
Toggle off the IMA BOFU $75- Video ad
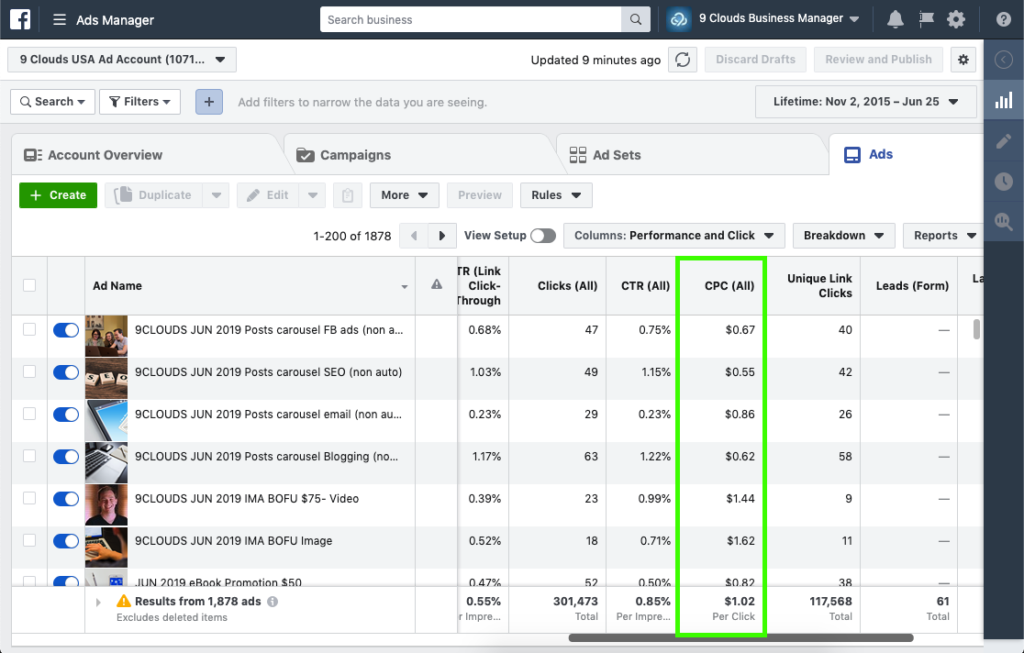click(x=66, y=499)
